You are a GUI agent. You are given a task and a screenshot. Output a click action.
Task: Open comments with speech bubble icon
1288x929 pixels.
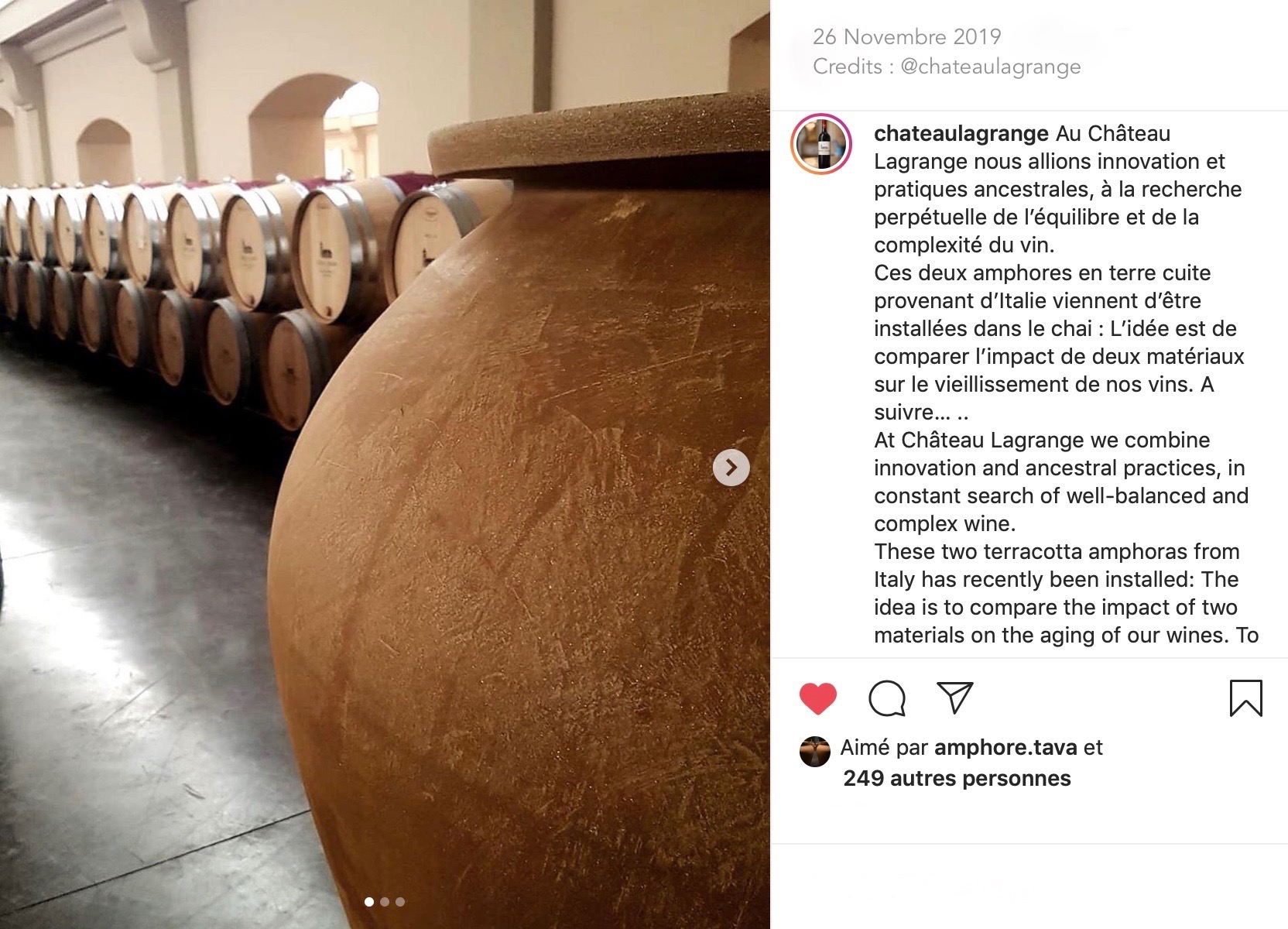[x=887, y=698]
